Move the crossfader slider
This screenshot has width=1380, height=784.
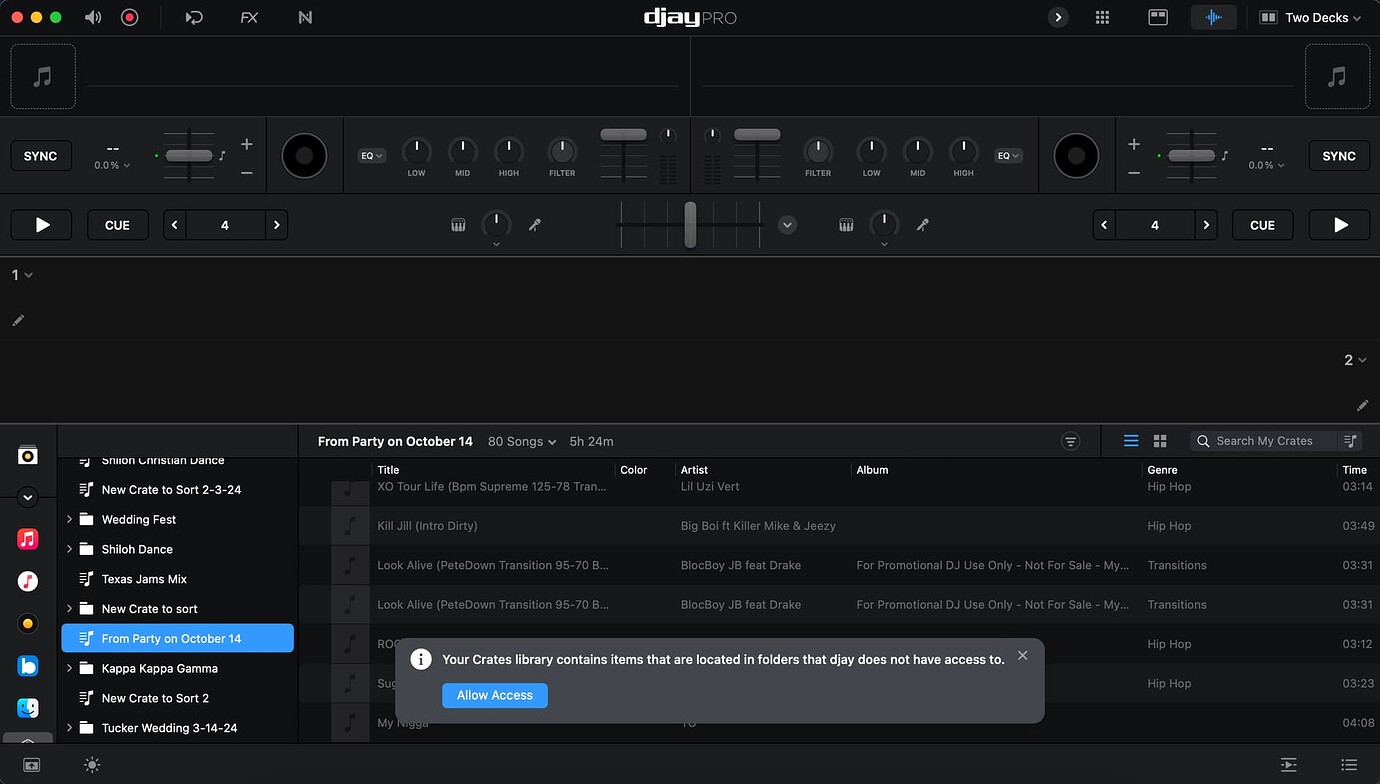coord(690,224)
